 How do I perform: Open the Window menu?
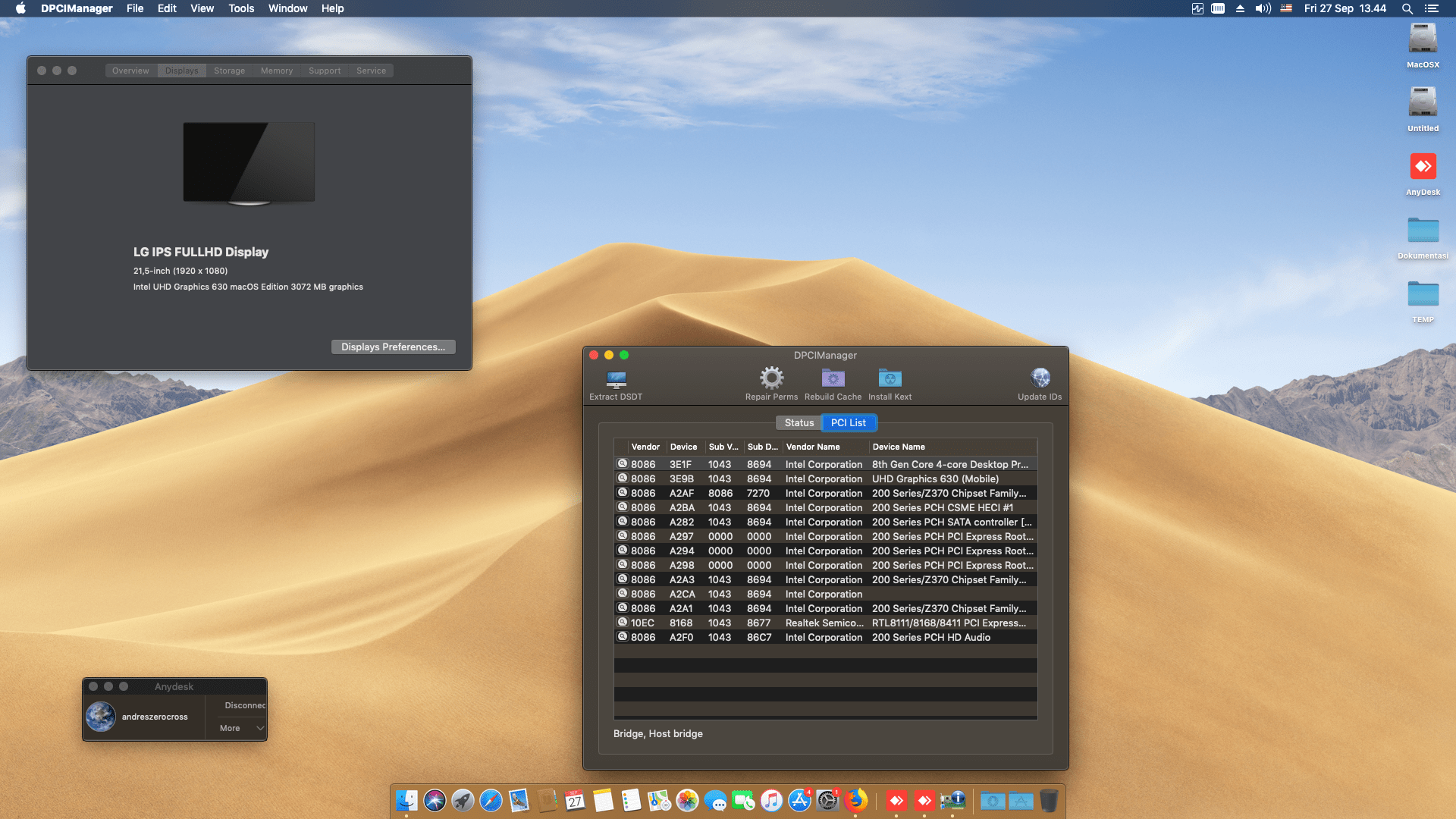(287, 8)
